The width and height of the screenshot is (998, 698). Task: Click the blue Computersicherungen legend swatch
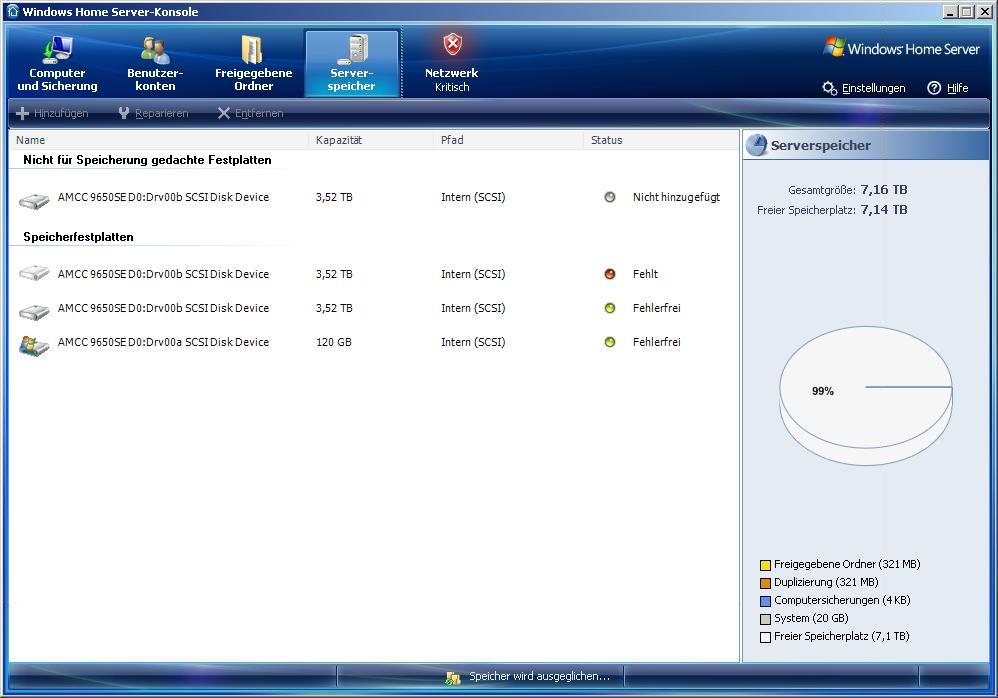(x=766, y=601)
